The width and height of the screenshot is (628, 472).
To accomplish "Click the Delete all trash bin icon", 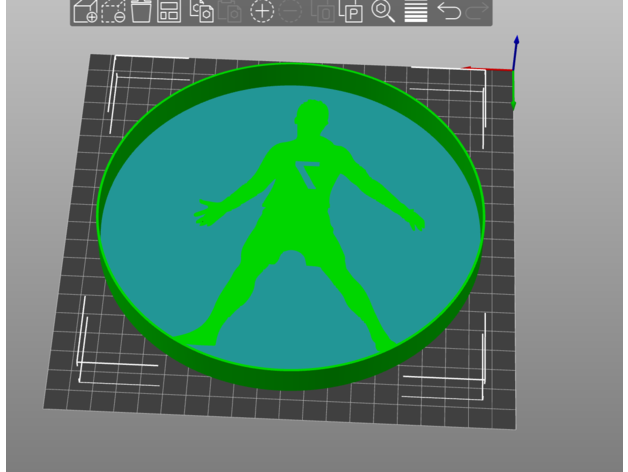I will [x=142, y=12].
